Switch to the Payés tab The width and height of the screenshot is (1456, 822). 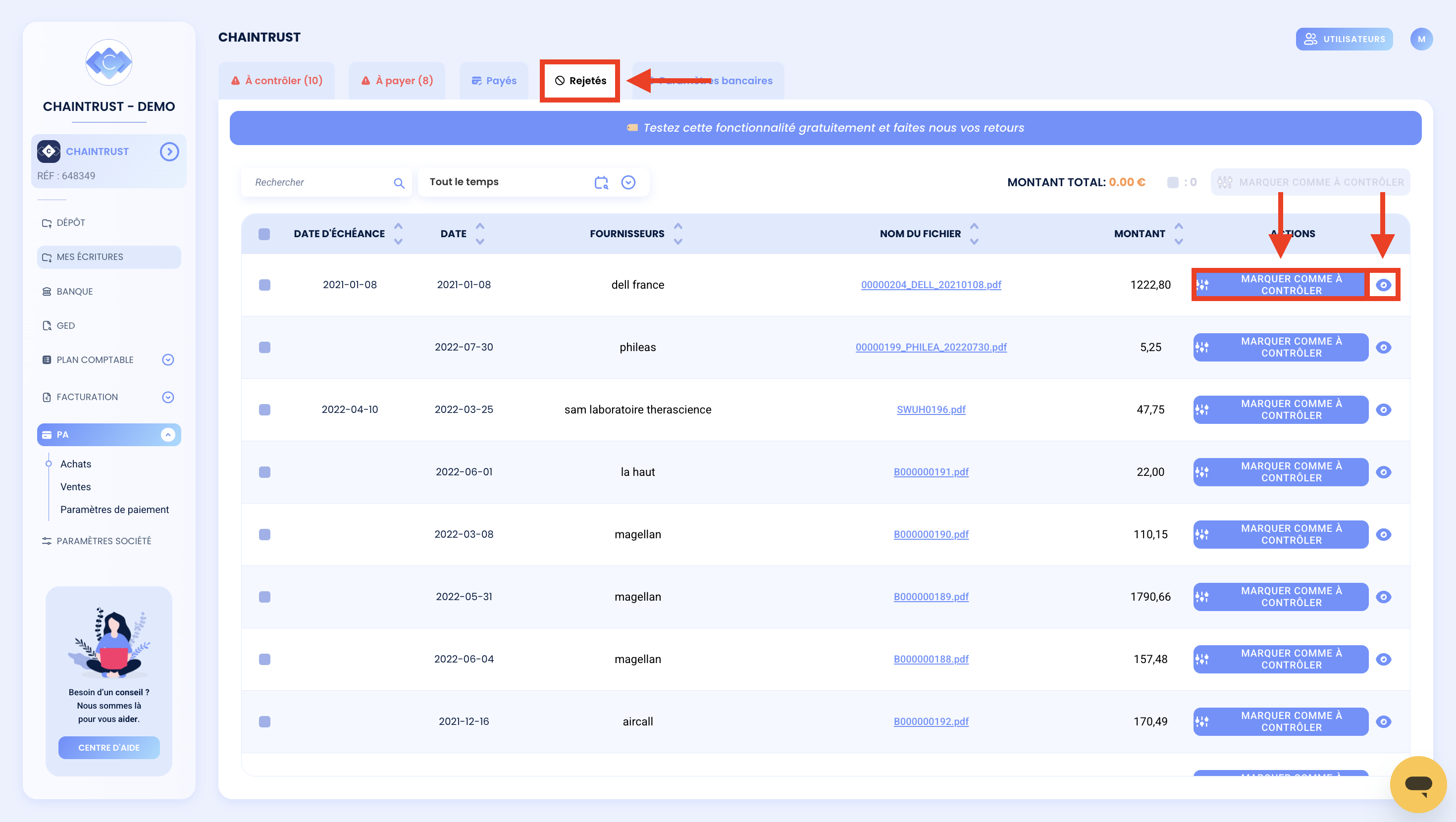click(494, 81)
